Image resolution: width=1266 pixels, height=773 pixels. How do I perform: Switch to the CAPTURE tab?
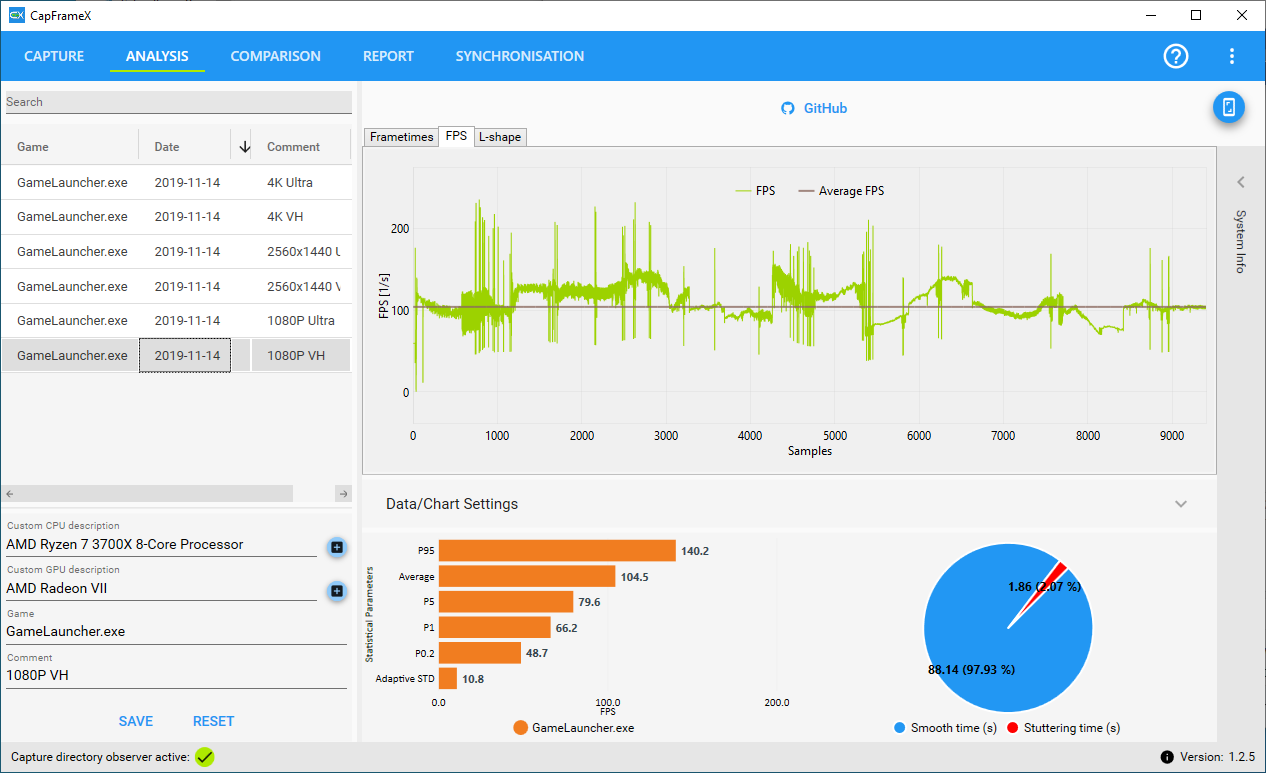pyautogui.click(x=54, y=56)
